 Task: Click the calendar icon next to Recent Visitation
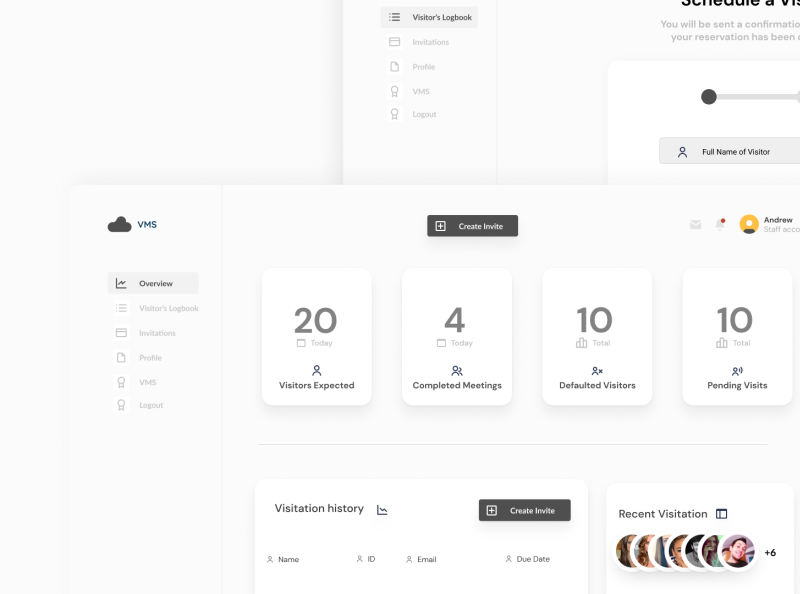[x=721, y=514]
